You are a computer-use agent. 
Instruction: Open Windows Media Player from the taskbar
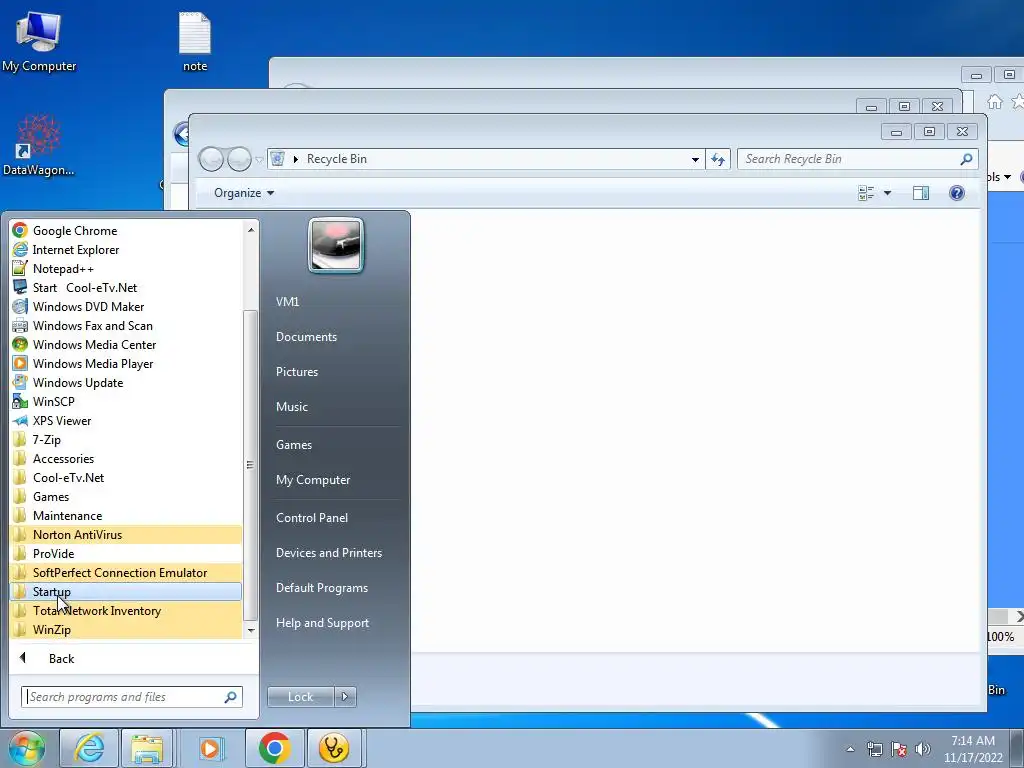pyautogui.click(x=210, y=748)
